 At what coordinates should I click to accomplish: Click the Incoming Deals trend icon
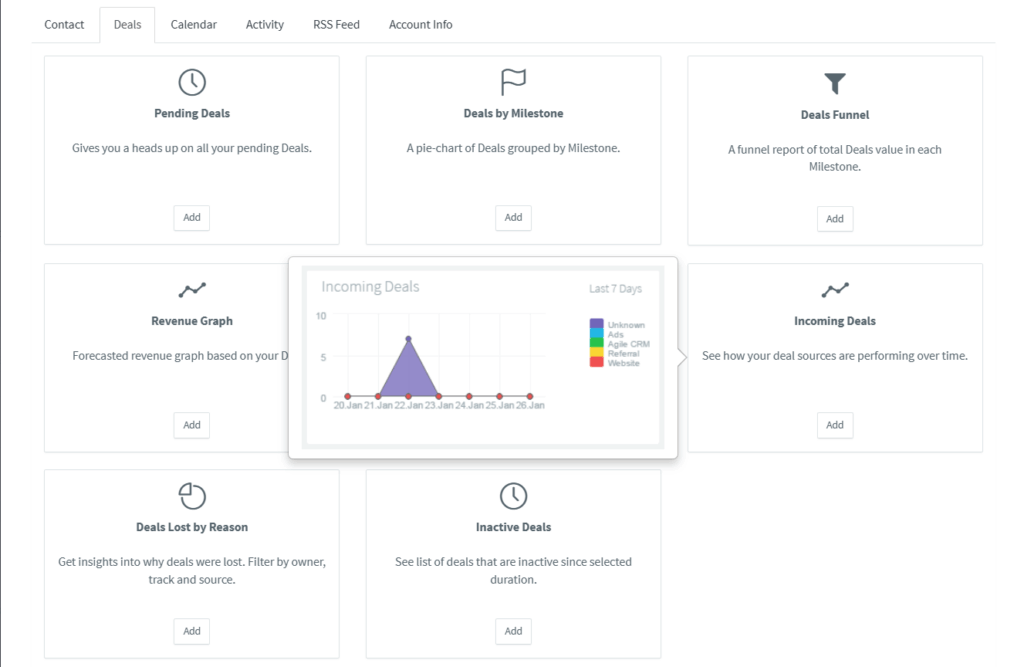(x=834, y=290)
